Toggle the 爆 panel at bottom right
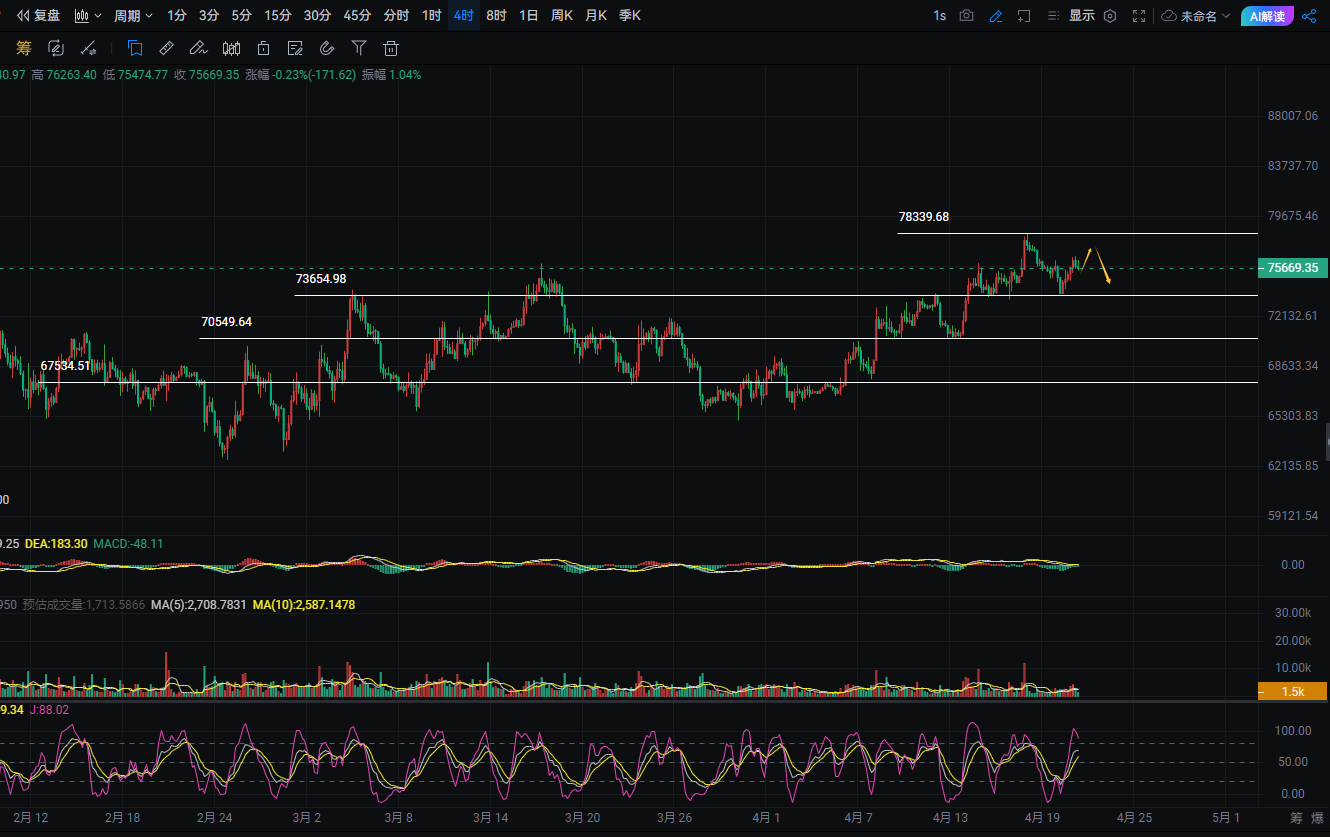 (x=1317, y=818)
